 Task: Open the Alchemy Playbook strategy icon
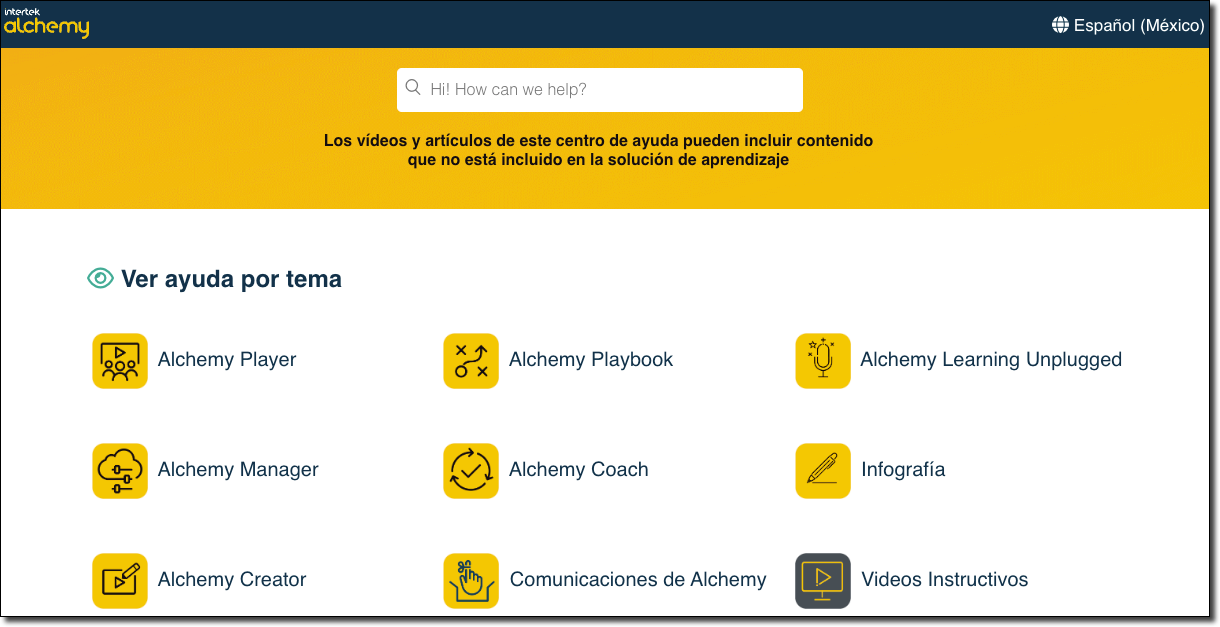click(471, 360)
